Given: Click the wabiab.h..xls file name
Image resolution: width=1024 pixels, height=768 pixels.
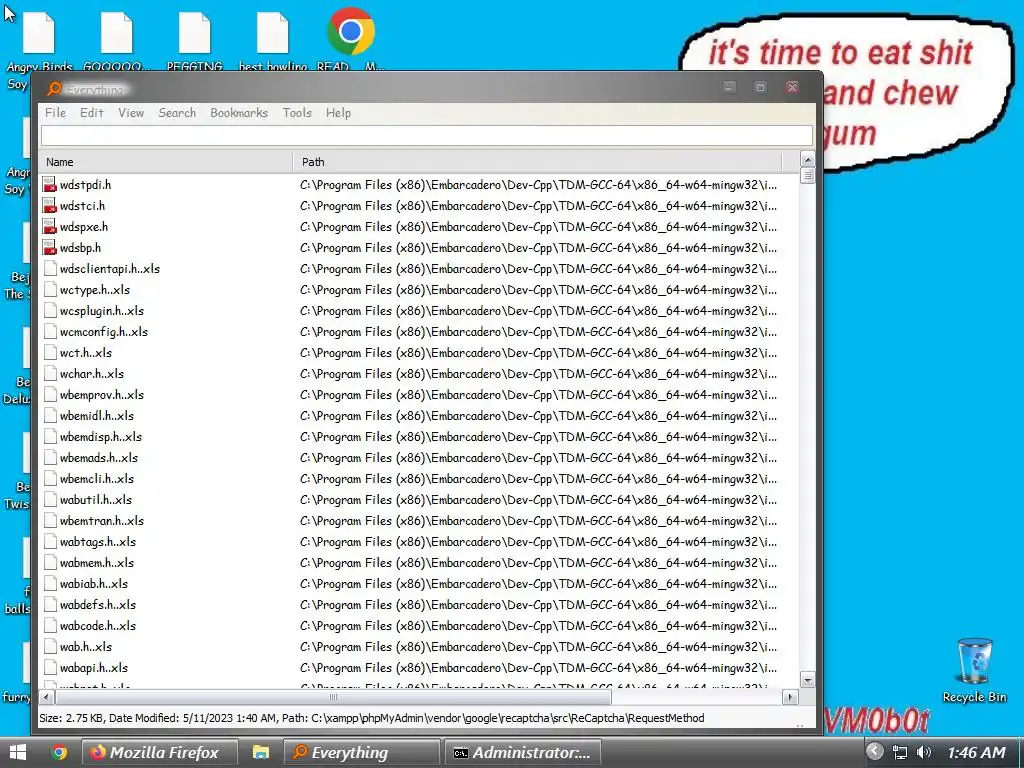Looking at the screenshot, I should (94, 584).
